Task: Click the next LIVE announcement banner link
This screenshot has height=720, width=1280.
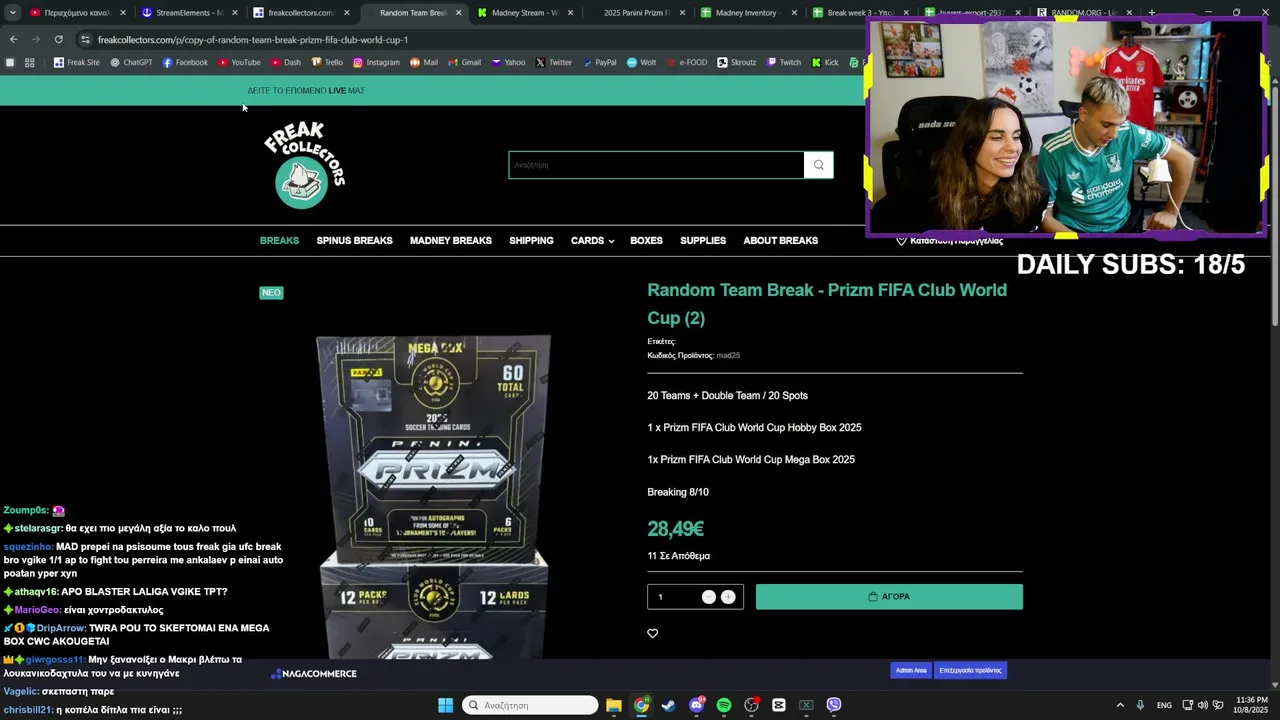Action: click(306, 91)
